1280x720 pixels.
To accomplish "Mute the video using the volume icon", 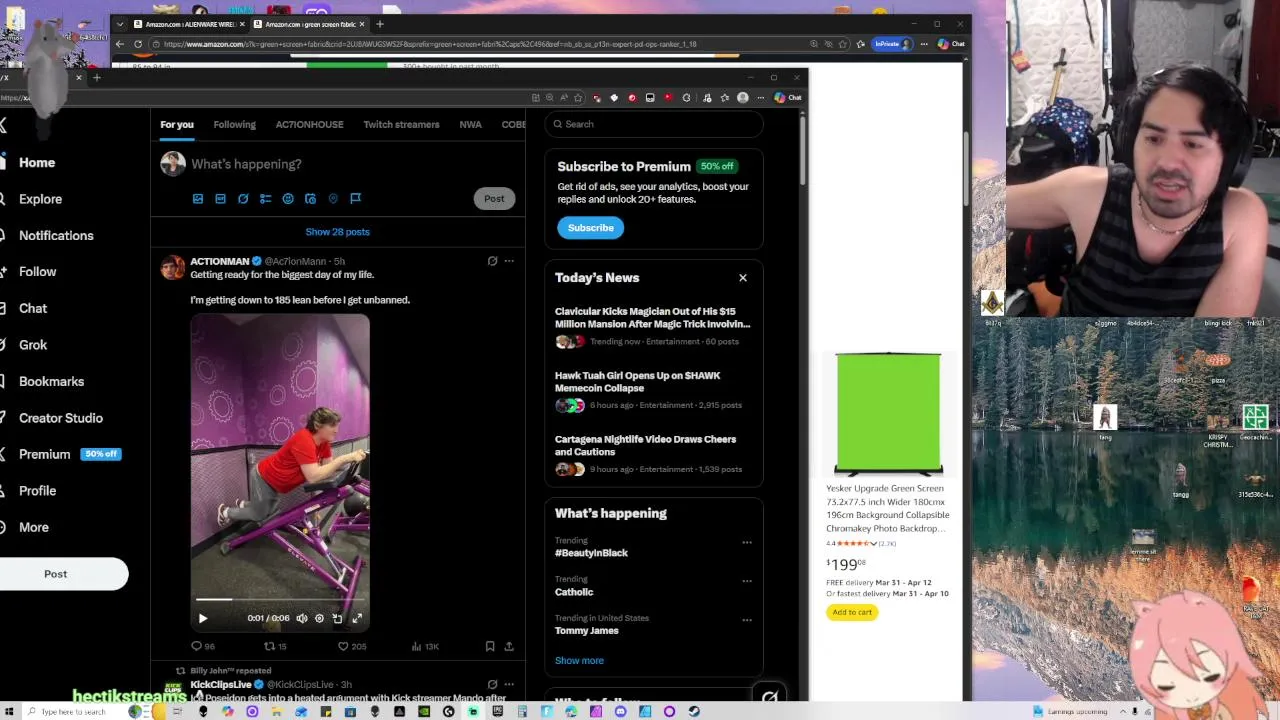I will click(302, 618).
